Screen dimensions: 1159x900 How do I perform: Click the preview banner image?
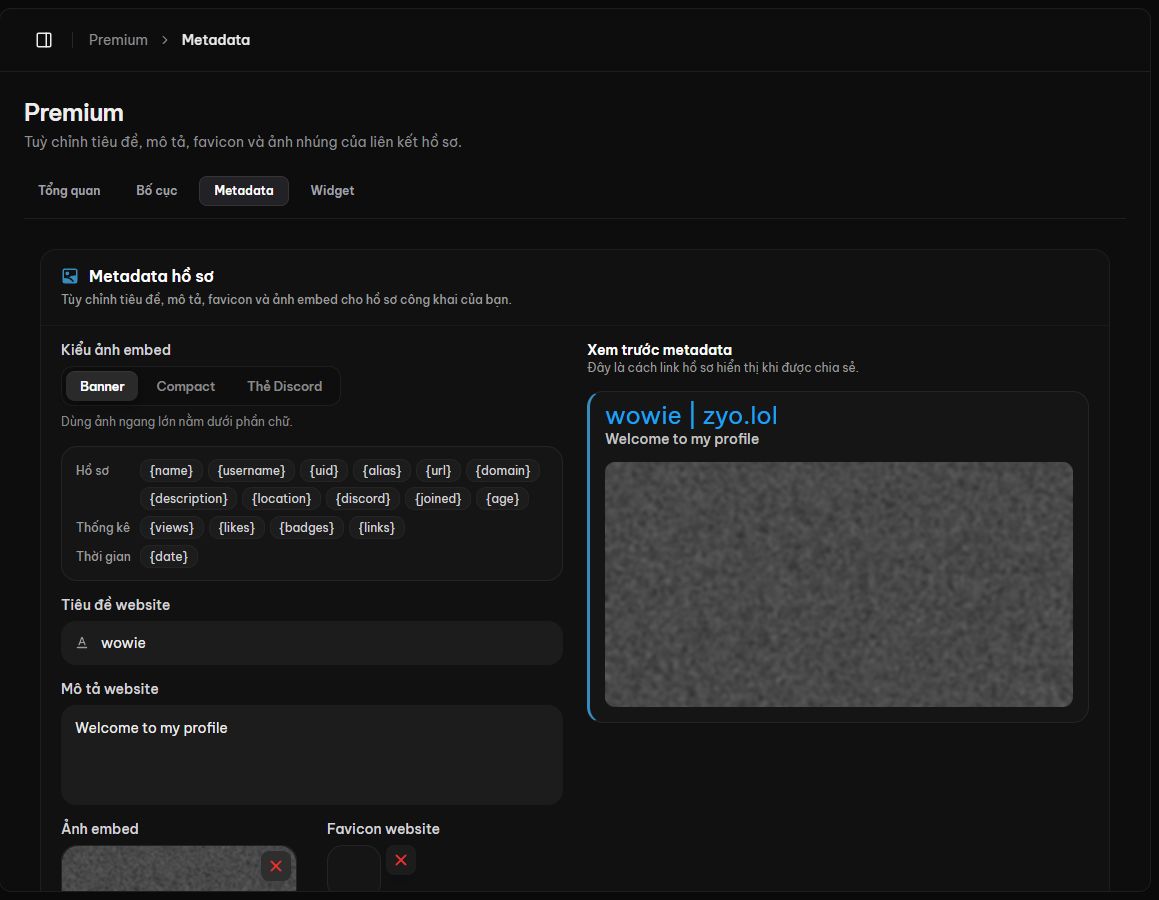click(839, 584)
